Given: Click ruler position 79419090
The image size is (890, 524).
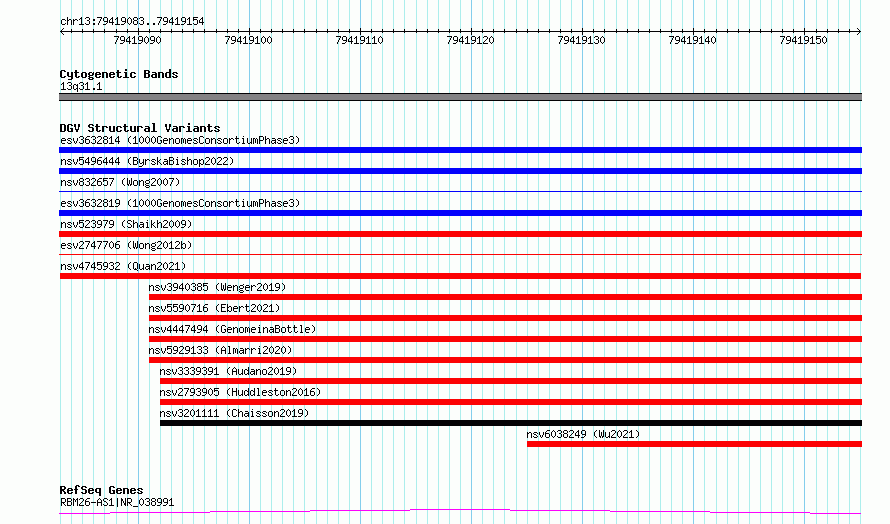Looking at the screenshot, I should coord(137,40).
